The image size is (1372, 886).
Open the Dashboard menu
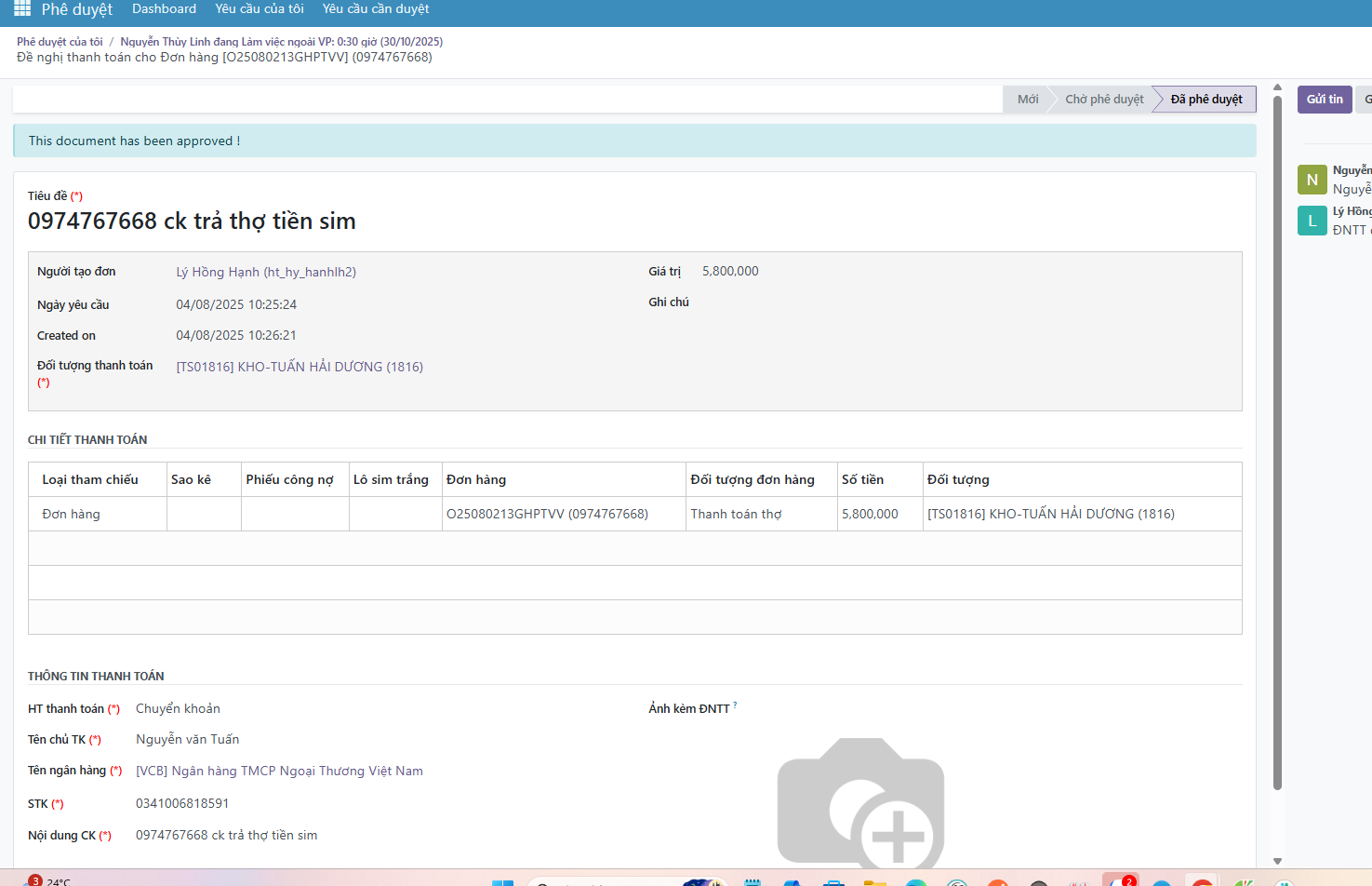pos(164,9)
